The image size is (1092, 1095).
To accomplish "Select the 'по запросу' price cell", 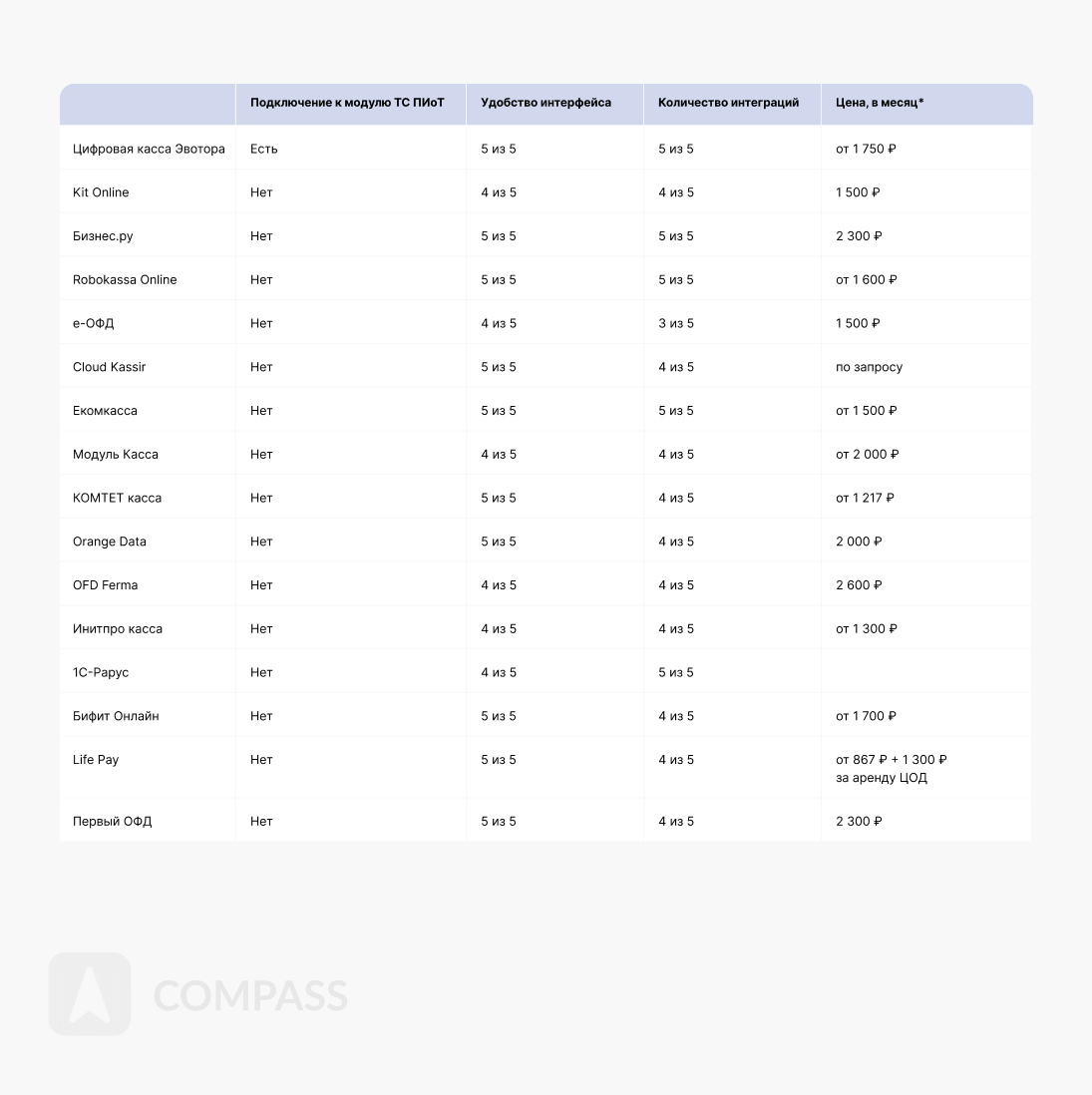I will (x=869, y=367).
